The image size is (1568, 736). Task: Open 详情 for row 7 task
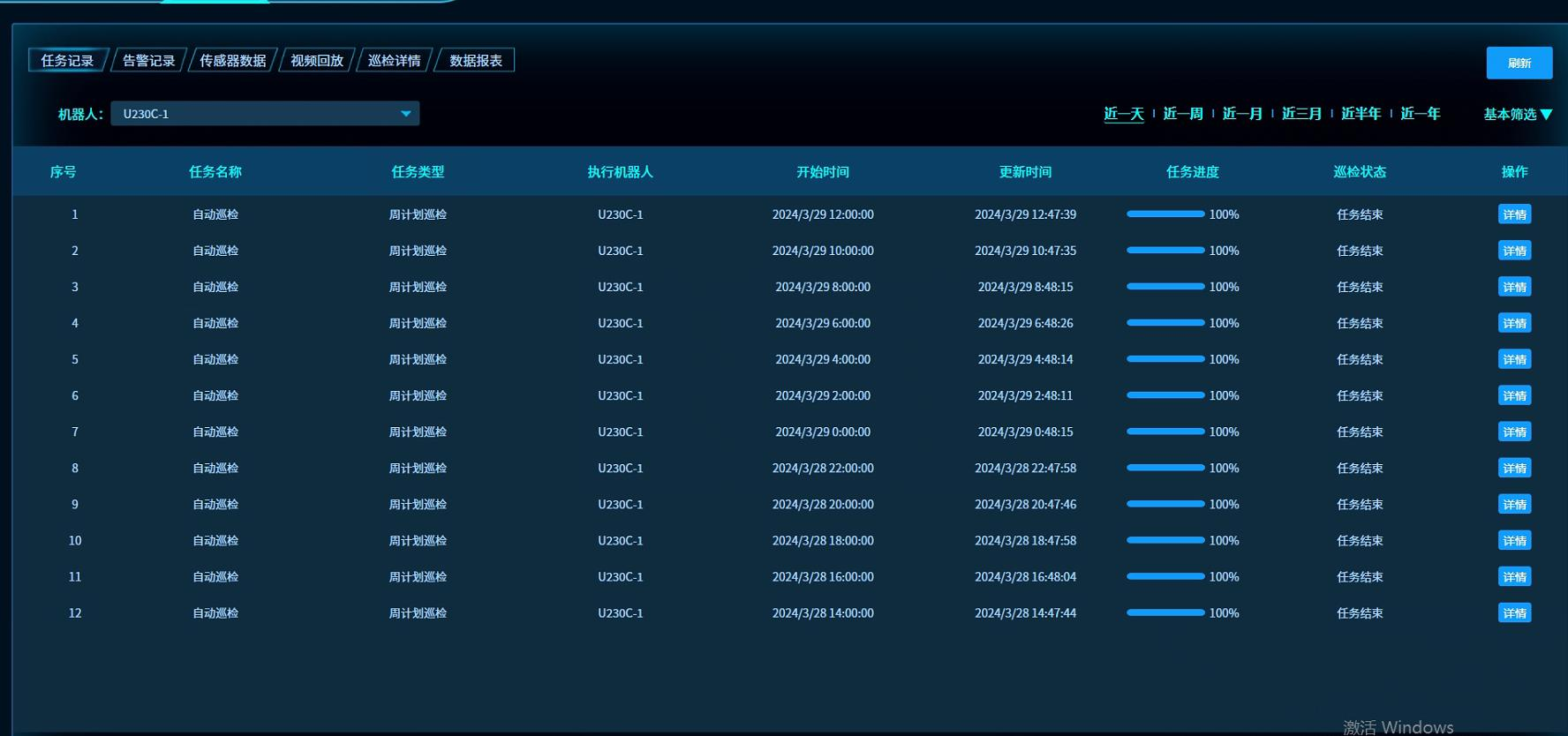pos(1514,432)
